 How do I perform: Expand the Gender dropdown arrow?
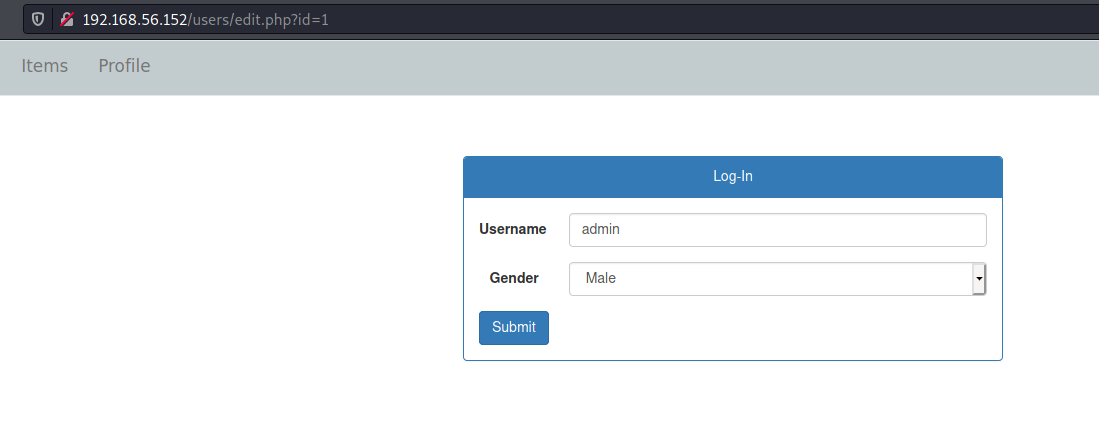979,279
